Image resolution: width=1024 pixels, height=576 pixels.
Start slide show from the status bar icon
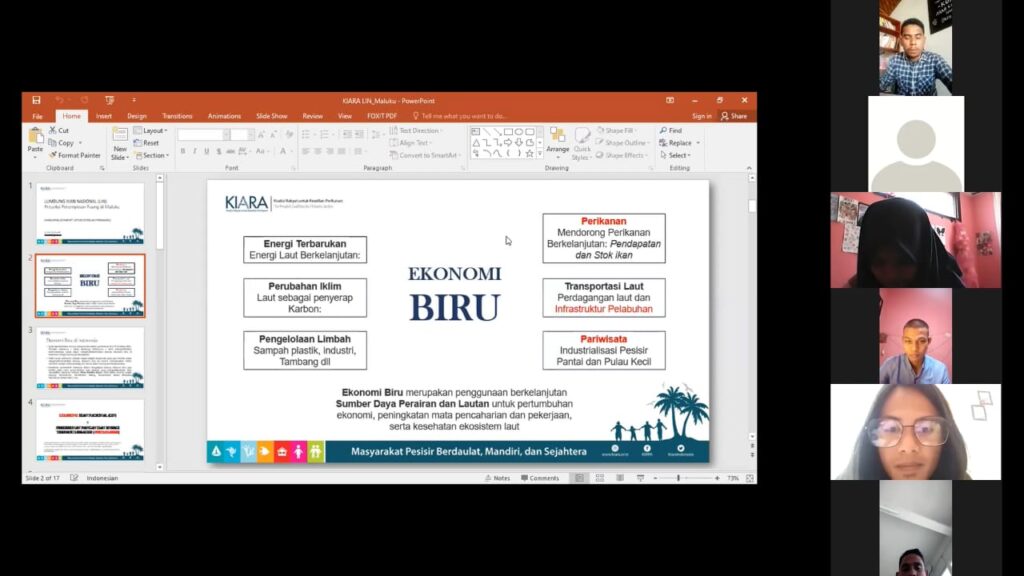(640, 478)
